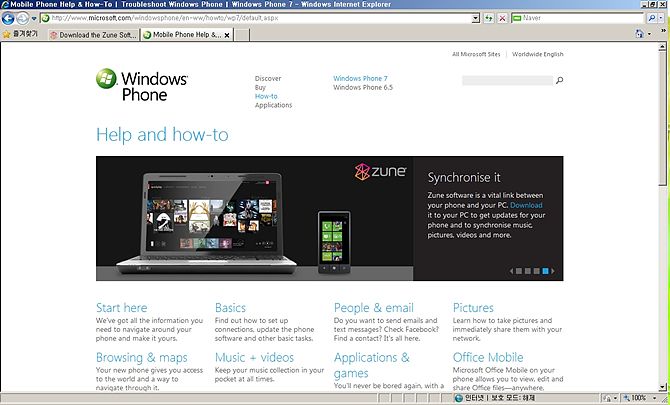Expand the address bar history dropdown
Screen dimensions: 670x405
[476, 18]
